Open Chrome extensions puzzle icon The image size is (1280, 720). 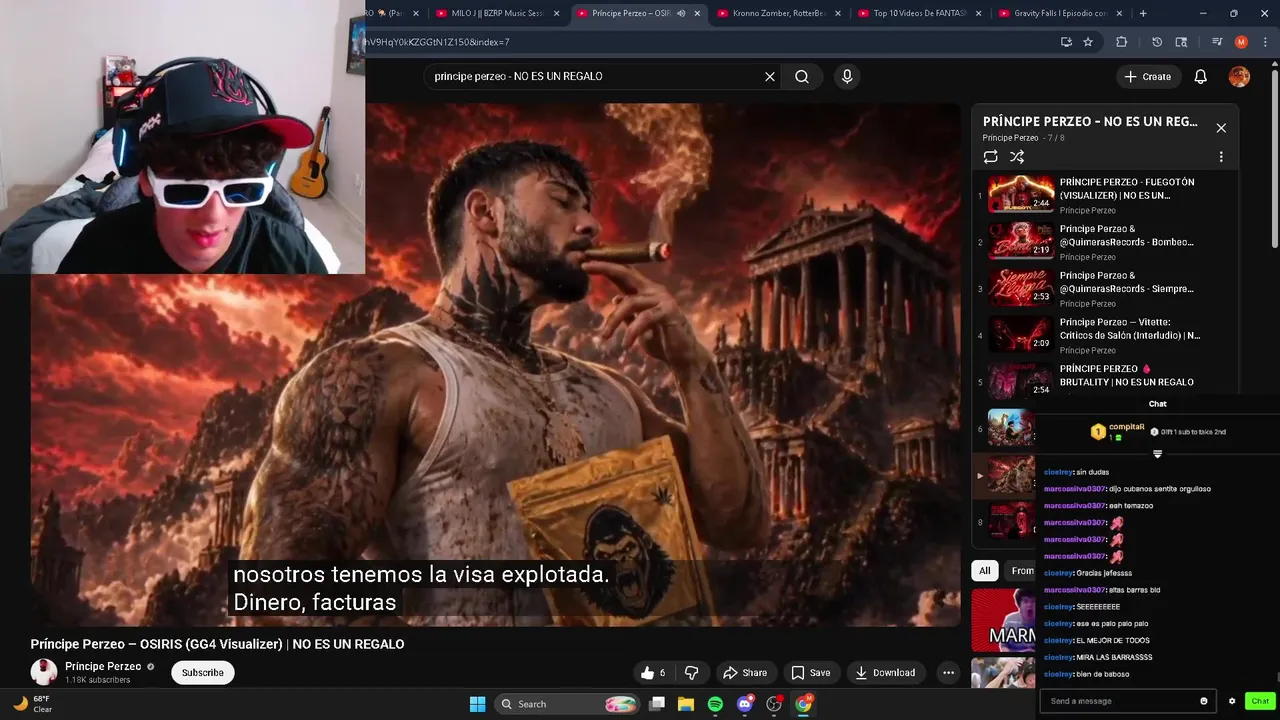1121,42
